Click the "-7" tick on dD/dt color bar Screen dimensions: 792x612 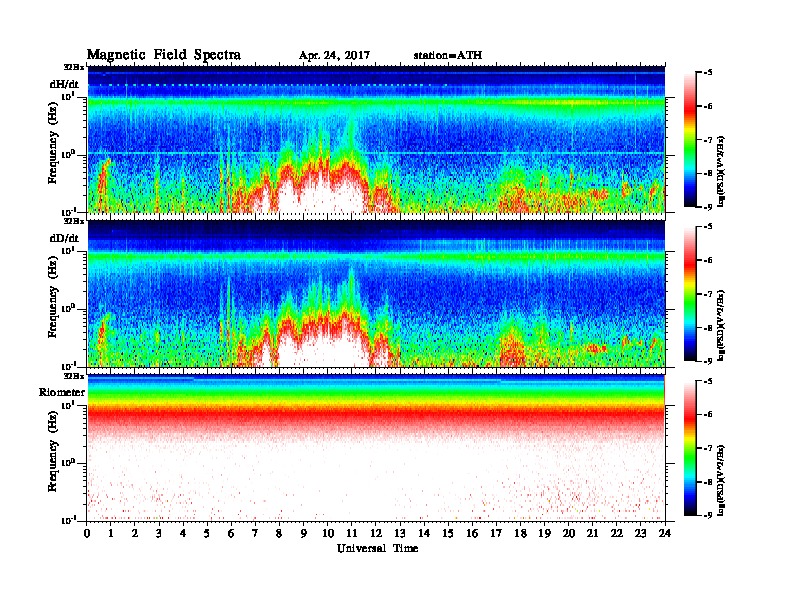[x=708, y=294]
